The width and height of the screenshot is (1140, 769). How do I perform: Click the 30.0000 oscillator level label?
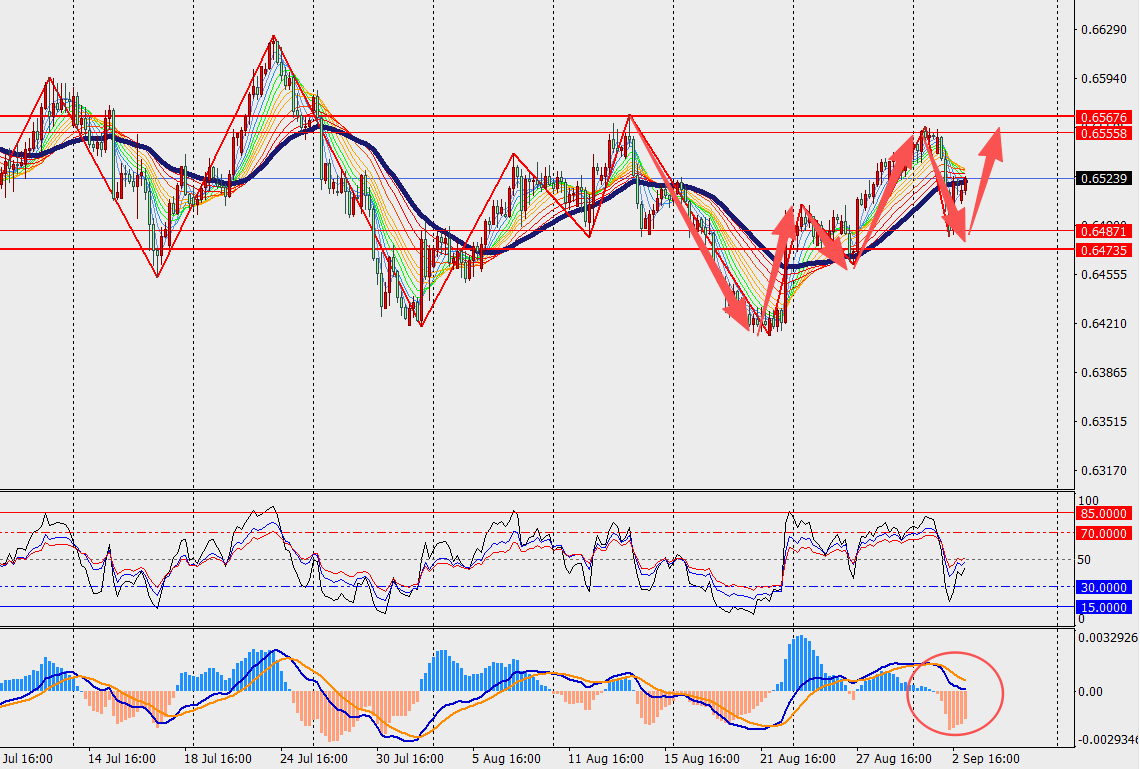(1103, 587)
